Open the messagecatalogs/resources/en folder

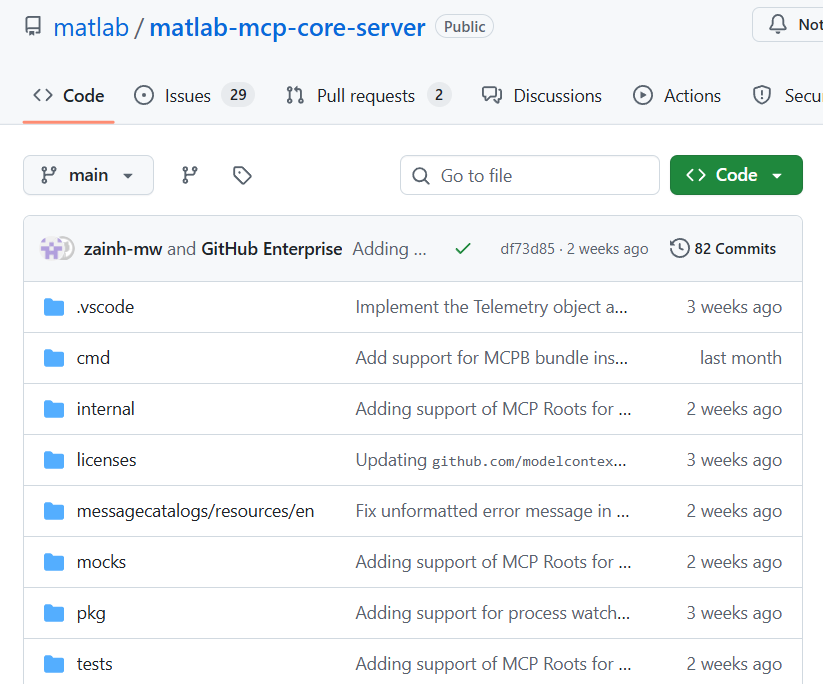(195, 511)
